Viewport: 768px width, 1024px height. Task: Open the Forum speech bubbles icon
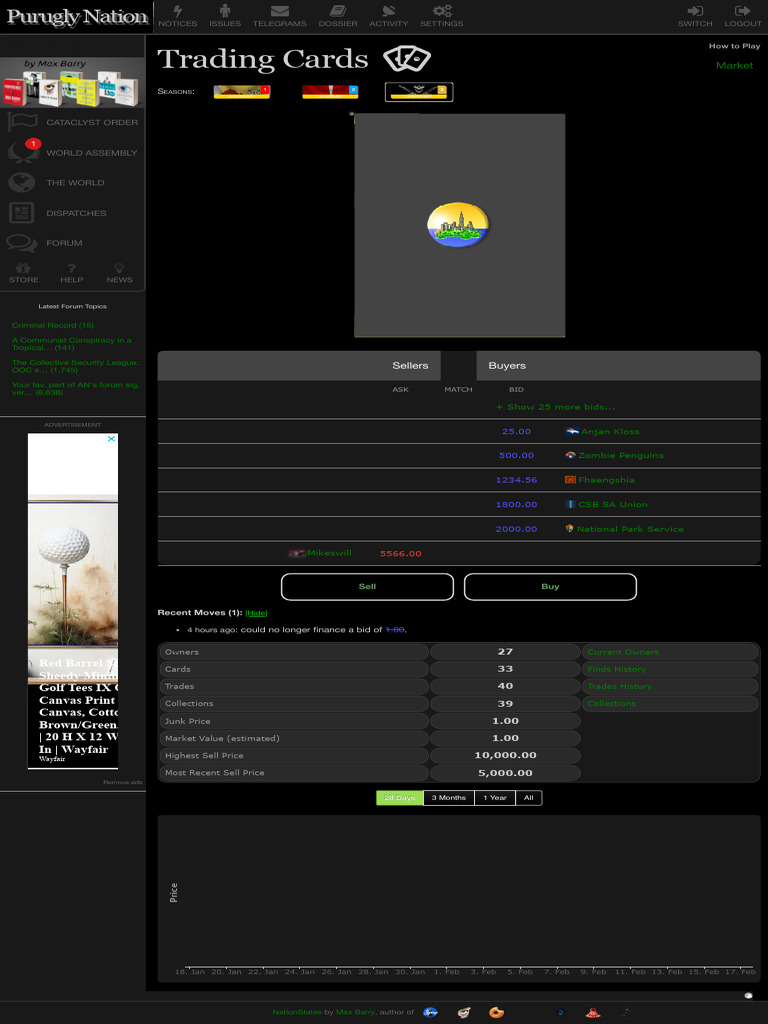22,243
